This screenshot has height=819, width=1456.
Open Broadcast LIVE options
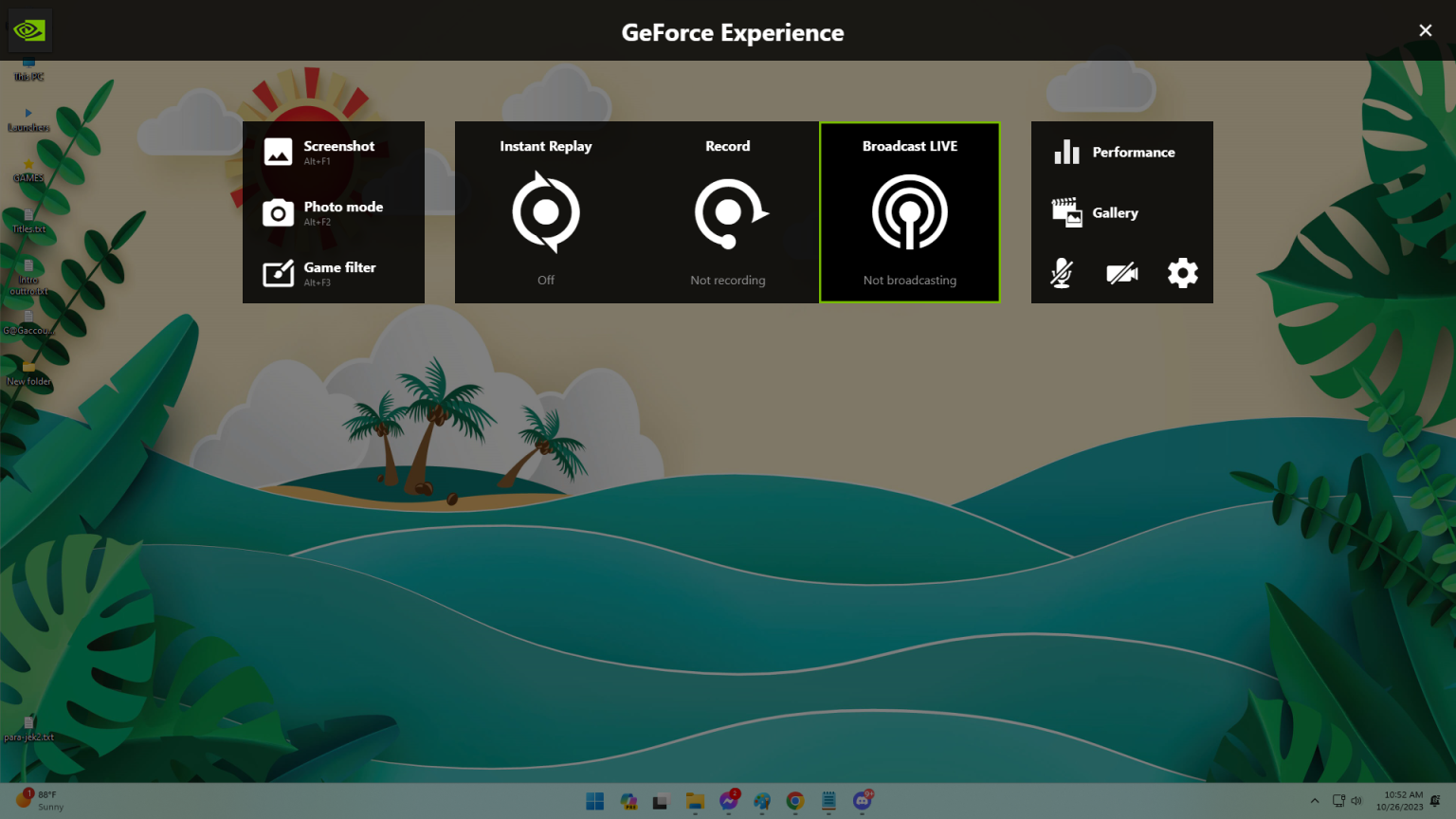point(910,212)
